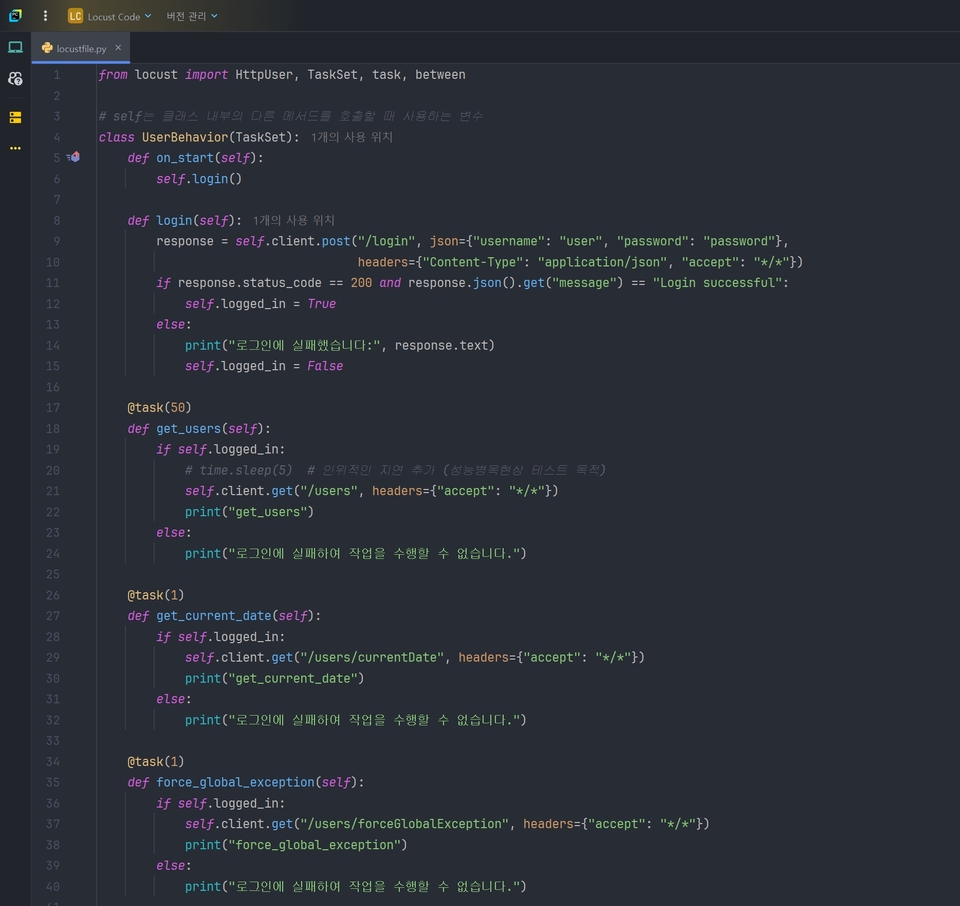Image resolution: width=960 pixels, height=906 pixels.
Task: Click line number 17 in the gutter
Action: (53, 408)
